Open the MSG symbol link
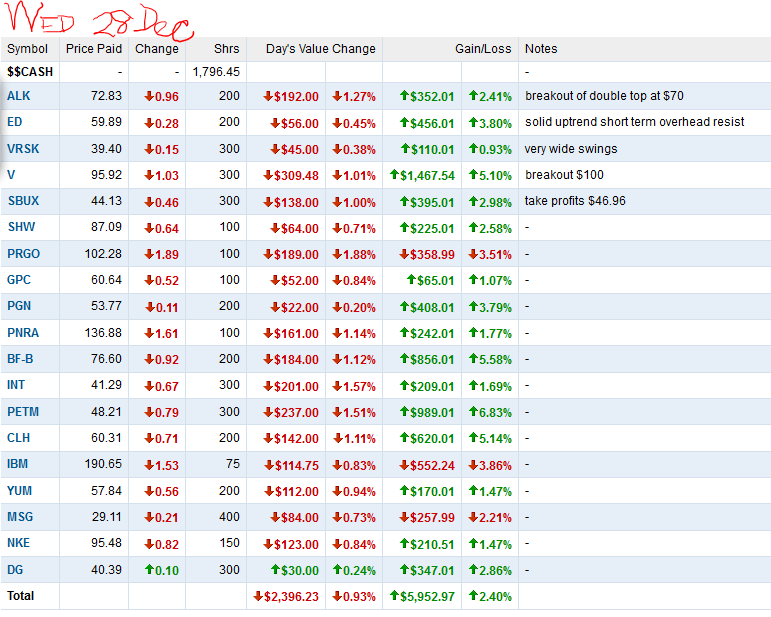Viewport: 771px width, 617px height. click(20, 517)
